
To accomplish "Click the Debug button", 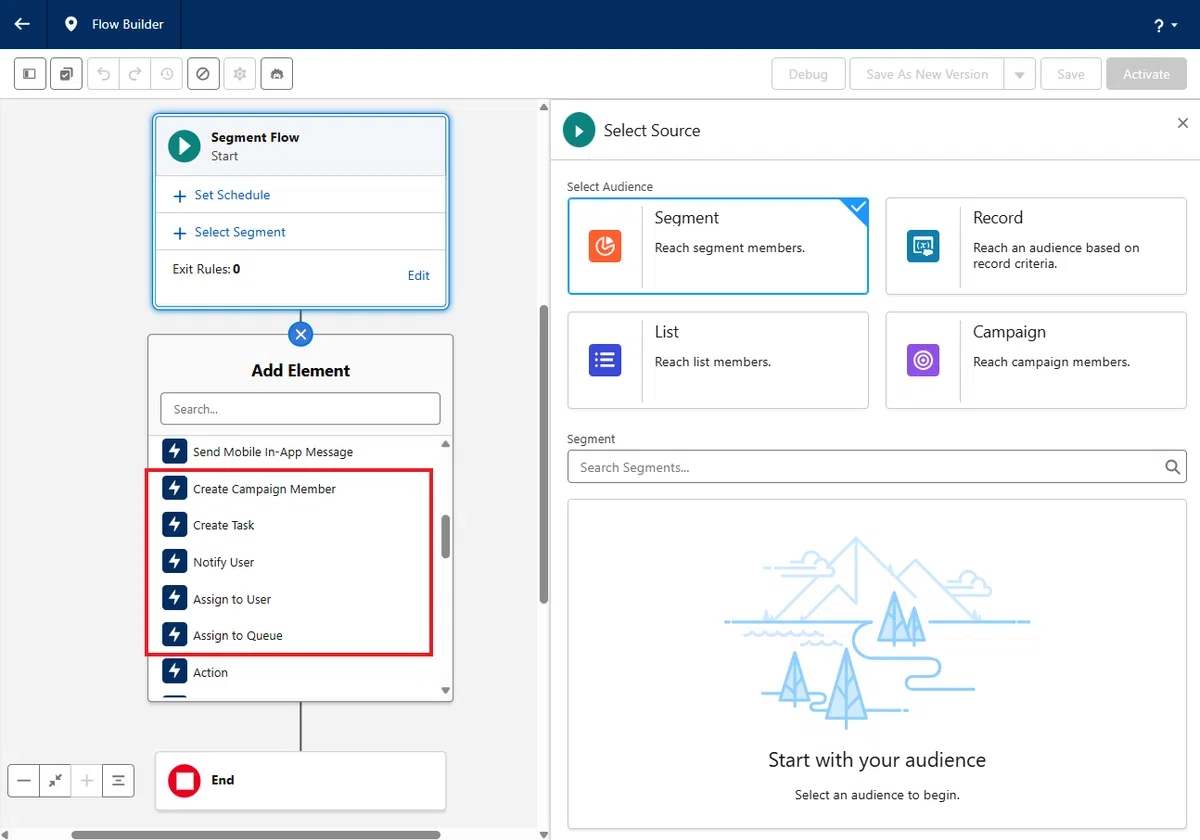I will point(808,74).
